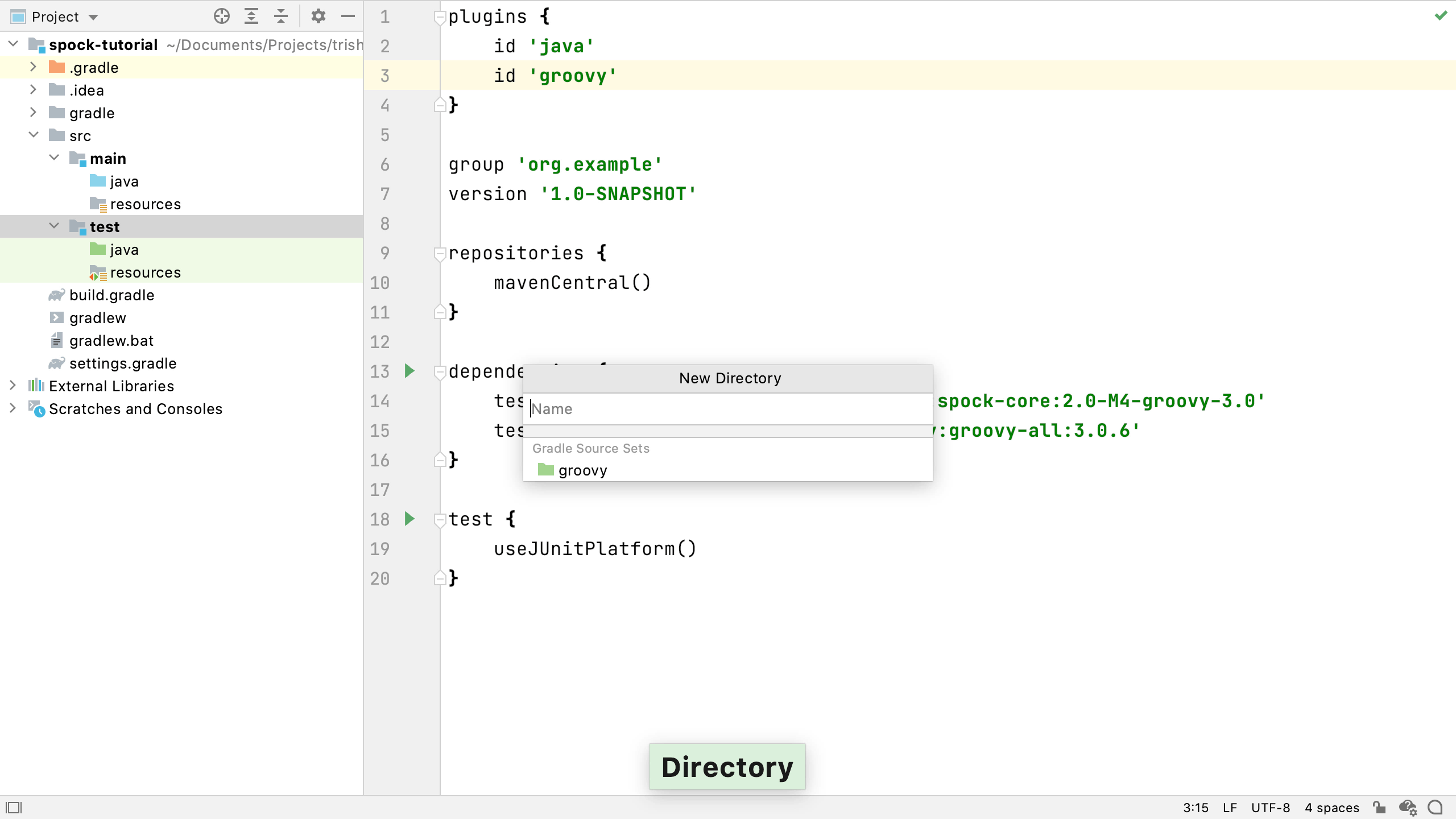Click the inspections checkmark widget
Image resolution: width=1456 pixels, height=819 pixels.
[x=1441, y=15]
